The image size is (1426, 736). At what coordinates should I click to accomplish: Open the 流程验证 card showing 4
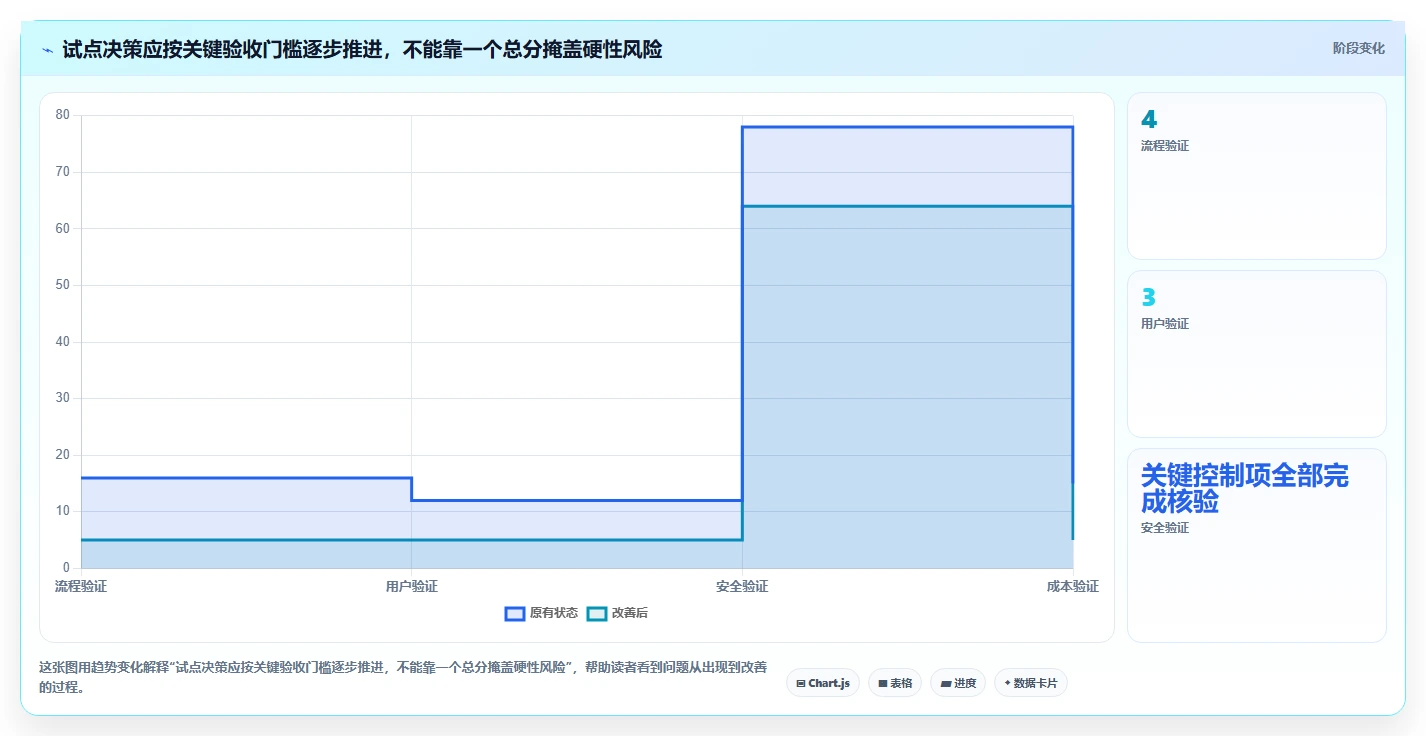click(1257, 176)
